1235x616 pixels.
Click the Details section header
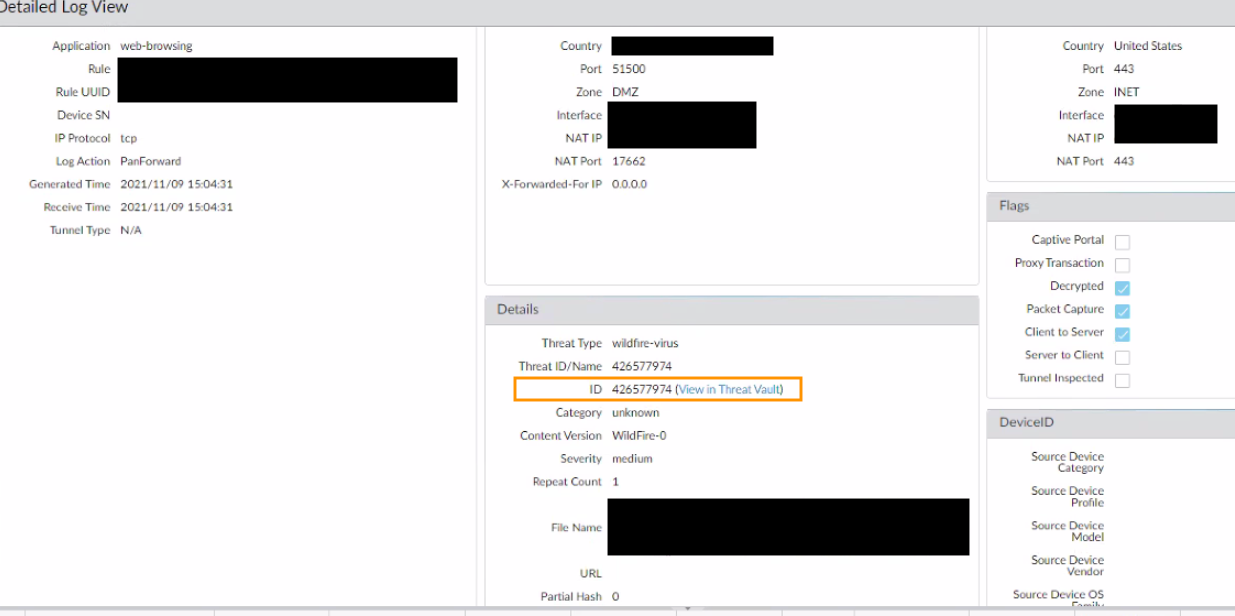[732, 310]
